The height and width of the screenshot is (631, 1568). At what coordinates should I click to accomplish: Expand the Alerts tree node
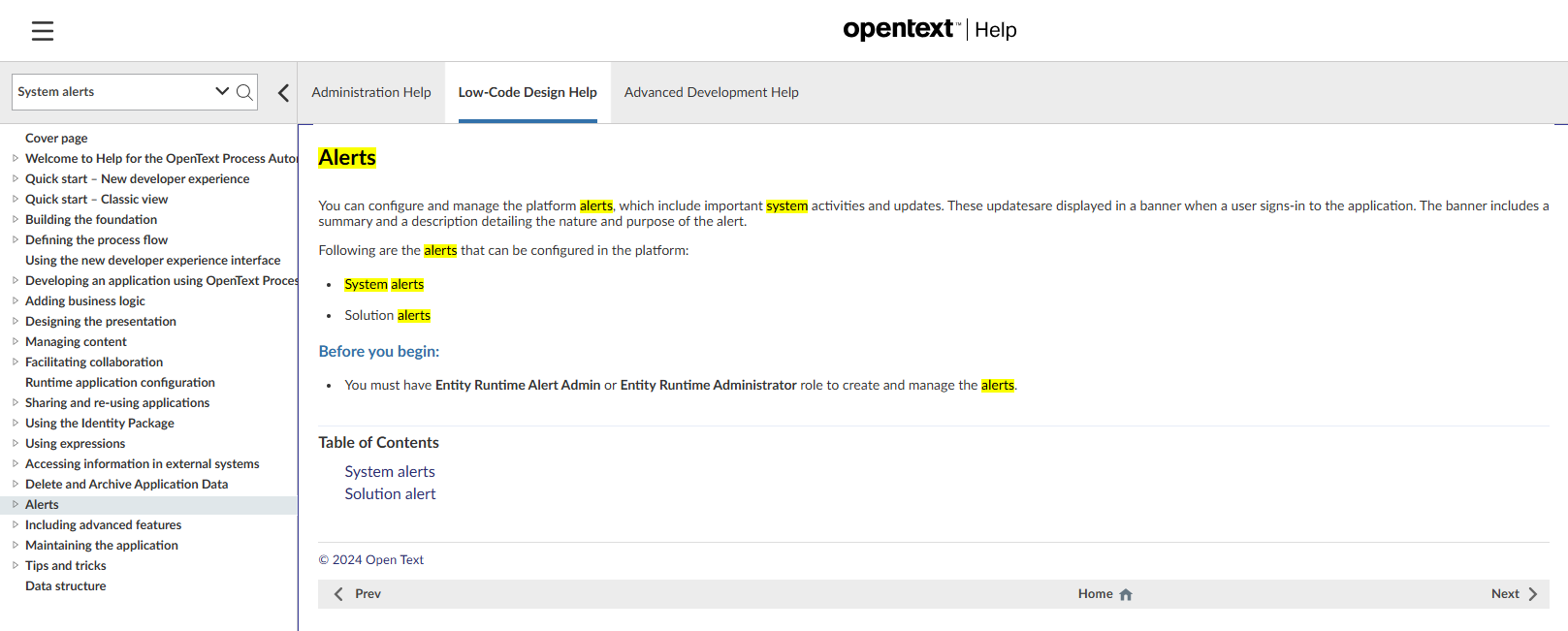coord(16,504)
